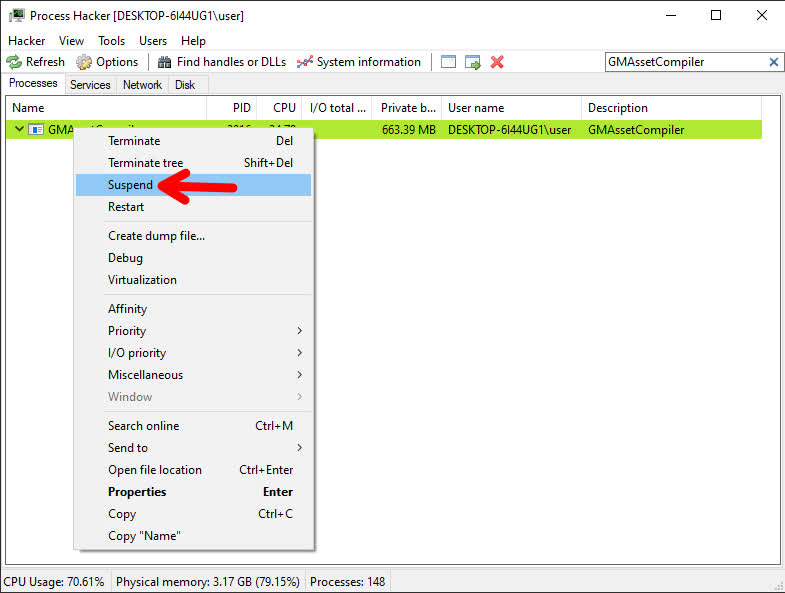
Task: Select Open file location entry
Action: pos(193,470)
